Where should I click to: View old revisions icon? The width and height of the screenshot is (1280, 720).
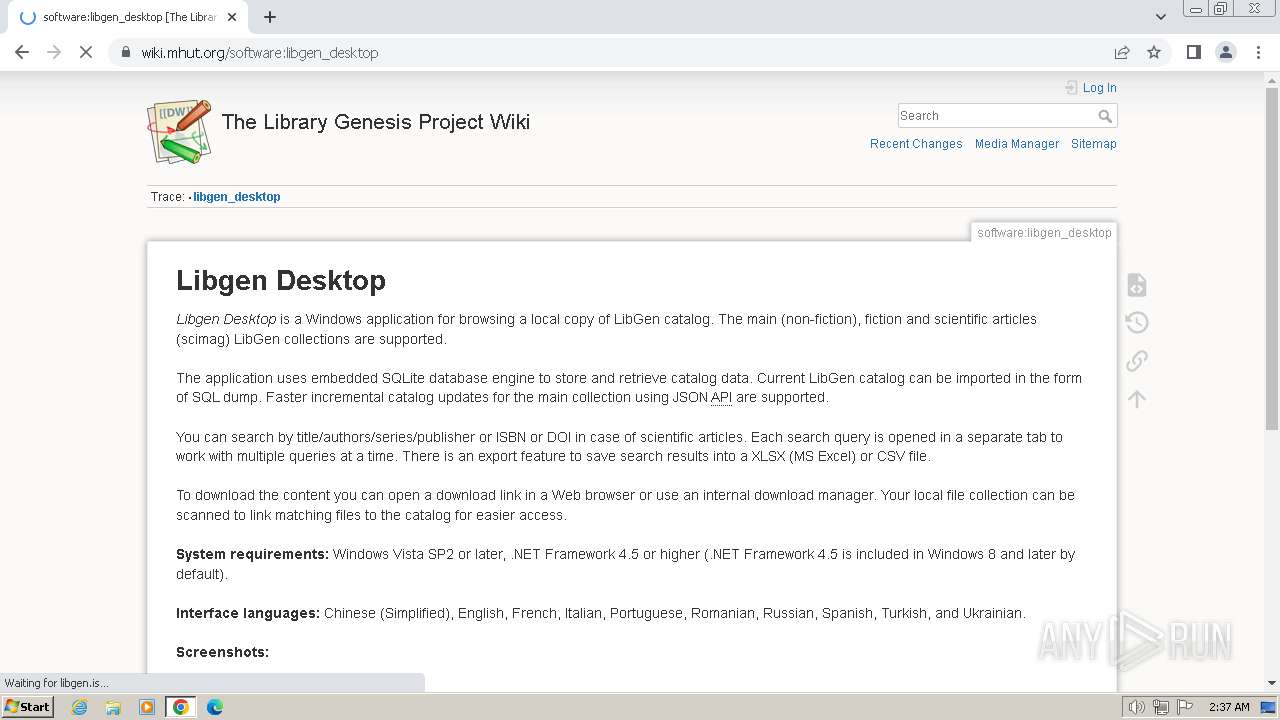pyautogui.click(x=1136, y=322)
